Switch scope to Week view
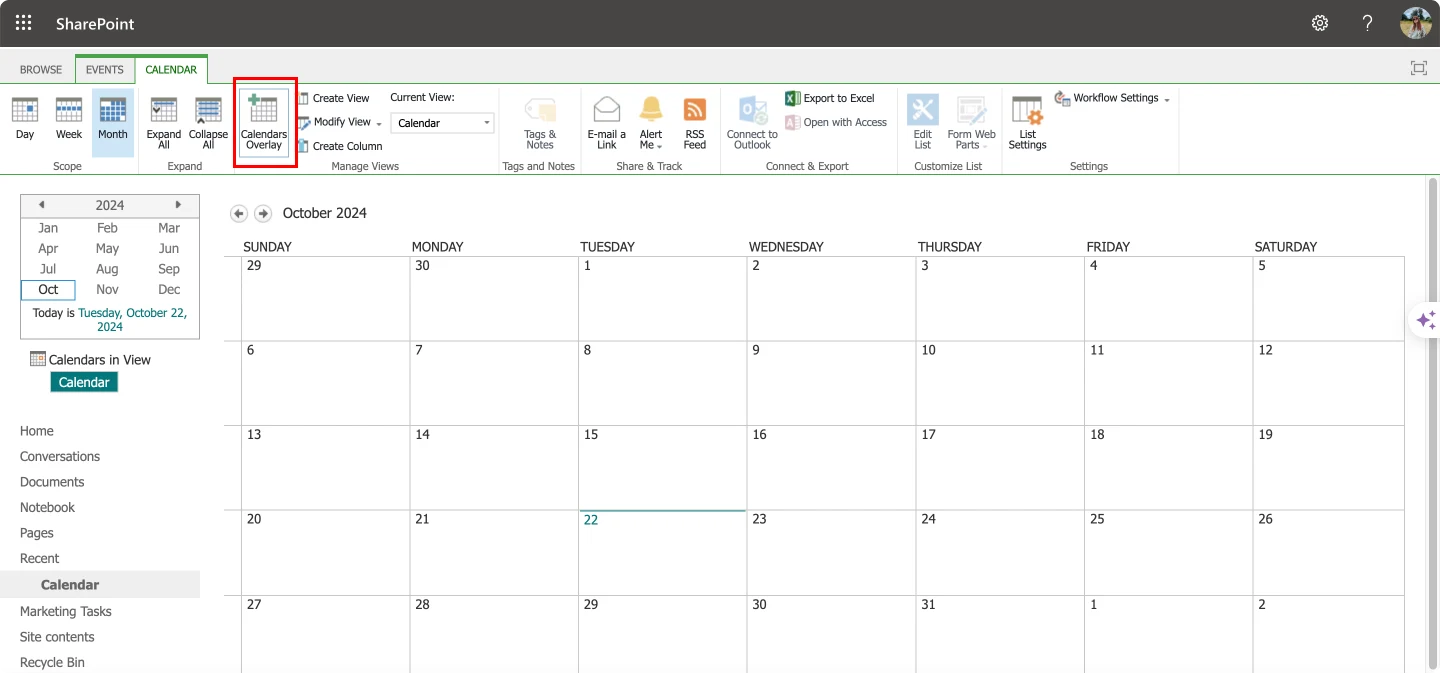 tap(69, 118)
